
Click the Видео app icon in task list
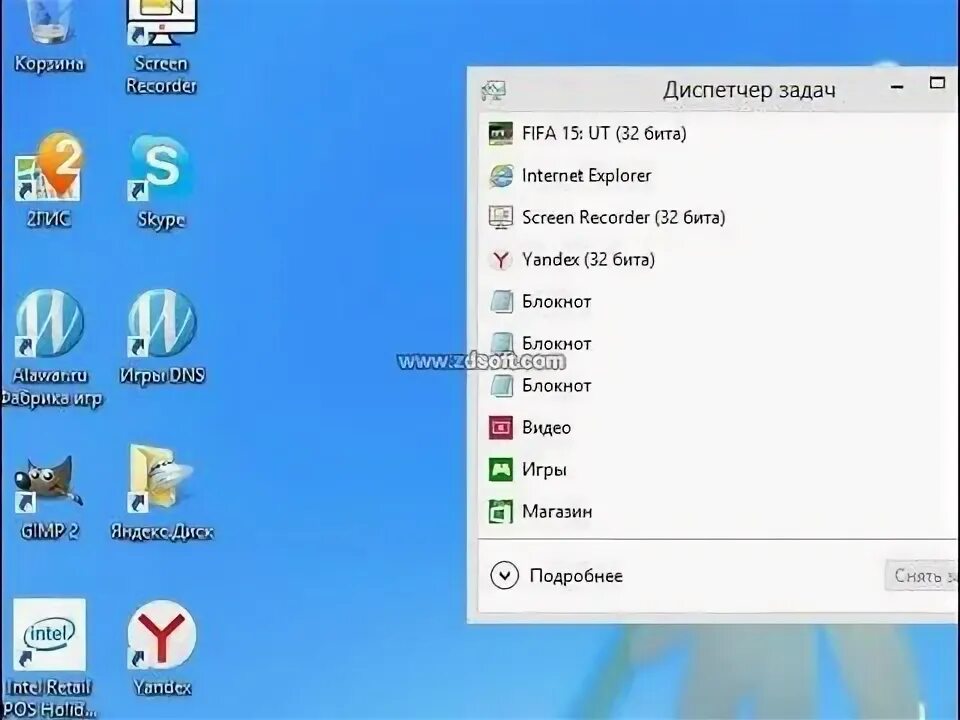[x=500, y=427]
